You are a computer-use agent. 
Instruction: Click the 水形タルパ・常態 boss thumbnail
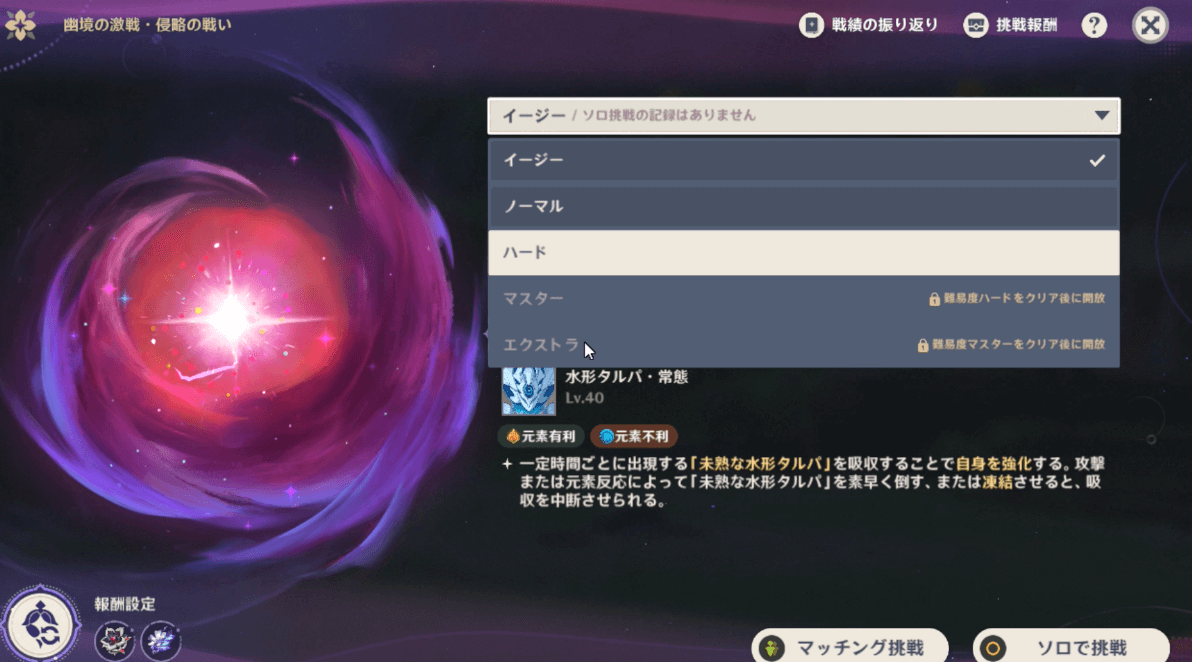coord(528,392)
